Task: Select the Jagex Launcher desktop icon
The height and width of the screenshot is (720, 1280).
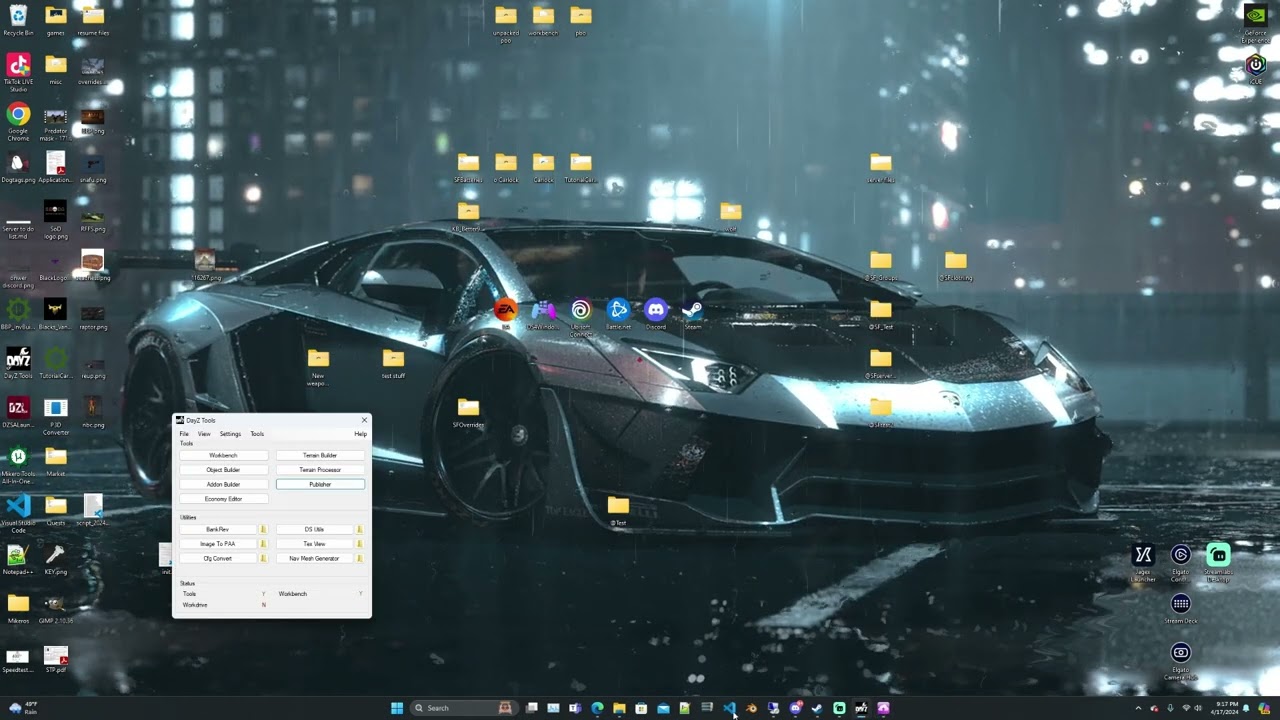Action: point(1143,561)
